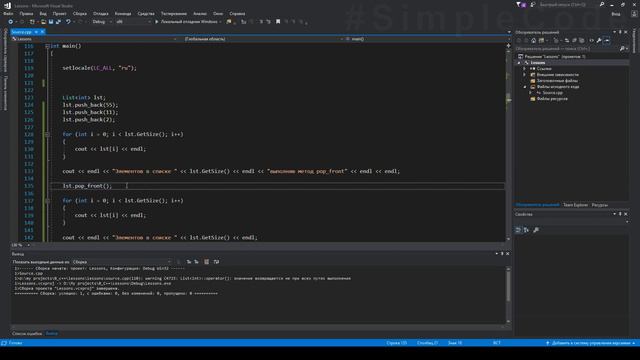Screen dimensions: 640x360
Task: Click the Open File toolbar icon
Action: pyautogui.click(x=43, y=22)
